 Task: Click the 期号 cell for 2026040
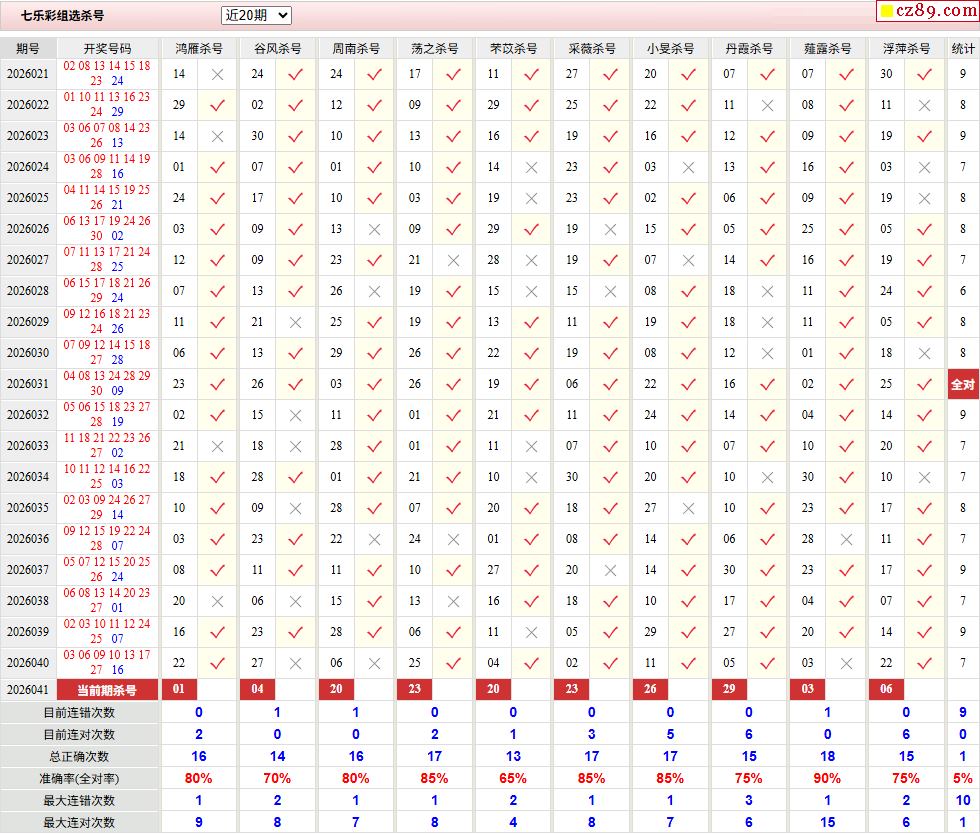point(28,663)
